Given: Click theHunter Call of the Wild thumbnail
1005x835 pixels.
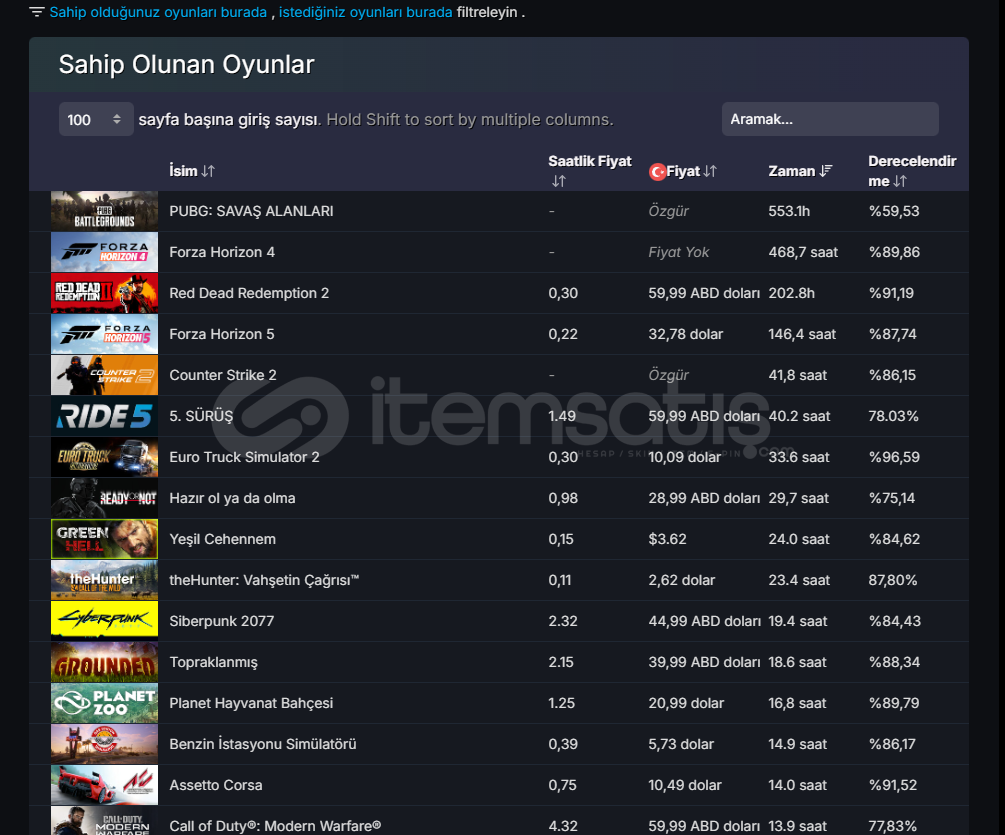Looking at the screenshot, I should pyautogui.click(x=104, y=580).
